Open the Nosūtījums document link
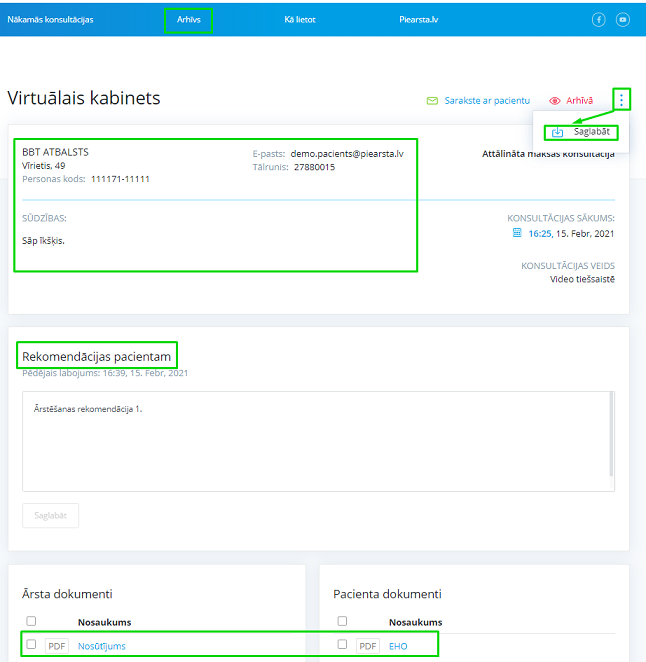The height and width of the screenshot is (662, 646). pyautogui.click(x=101, y=646)
